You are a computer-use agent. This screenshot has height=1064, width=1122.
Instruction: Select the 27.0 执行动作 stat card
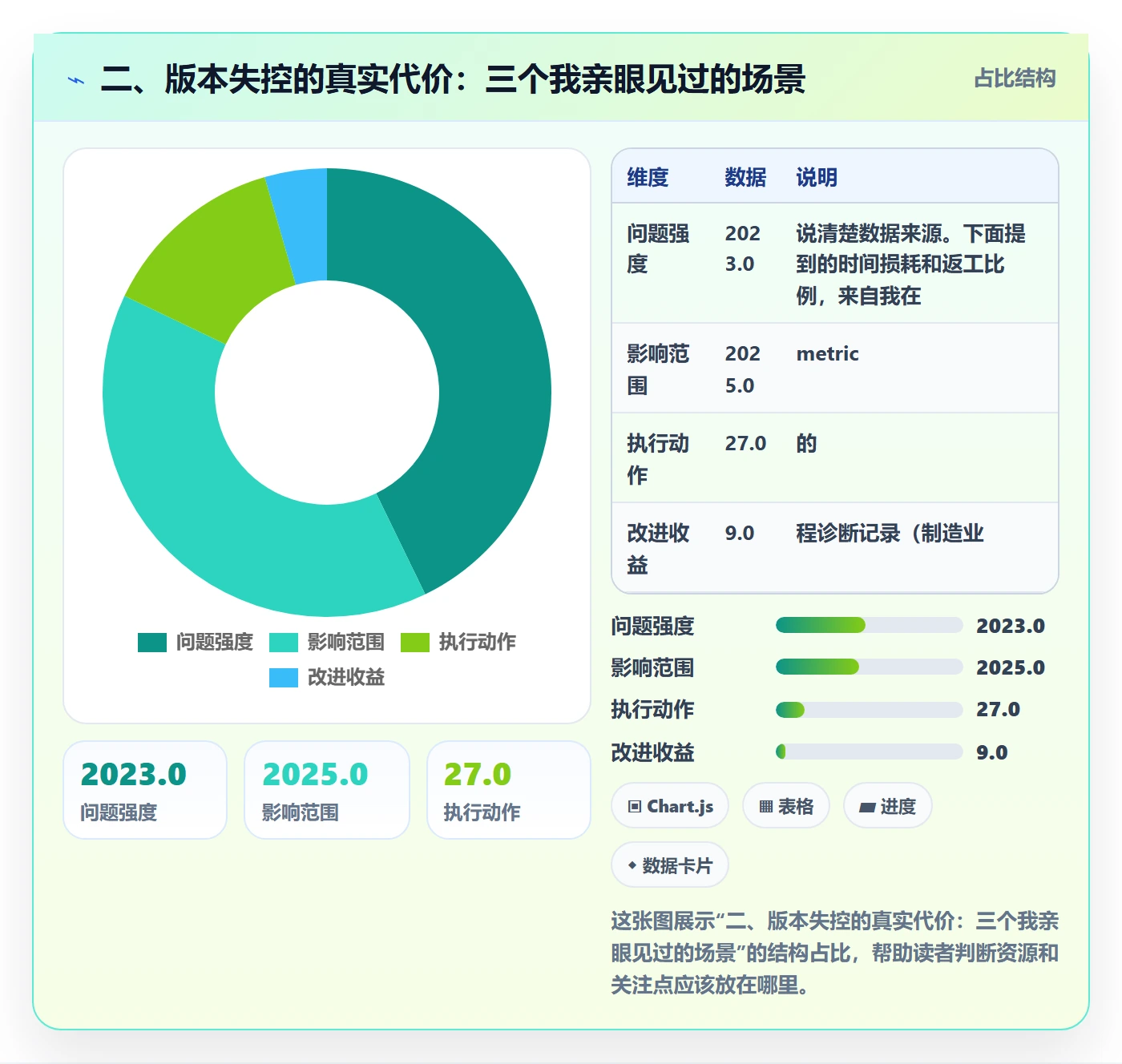click(509, 790)
